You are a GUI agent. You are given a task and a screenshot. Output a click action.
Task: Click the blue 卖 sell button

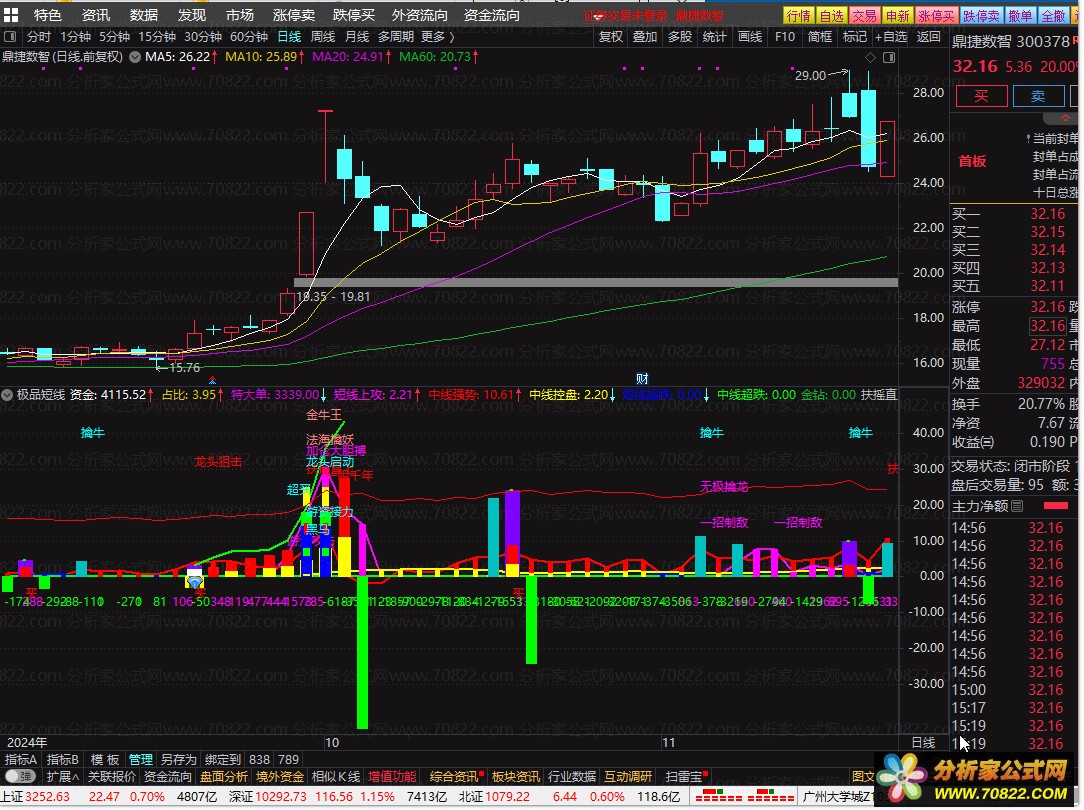pos(1038,95)
